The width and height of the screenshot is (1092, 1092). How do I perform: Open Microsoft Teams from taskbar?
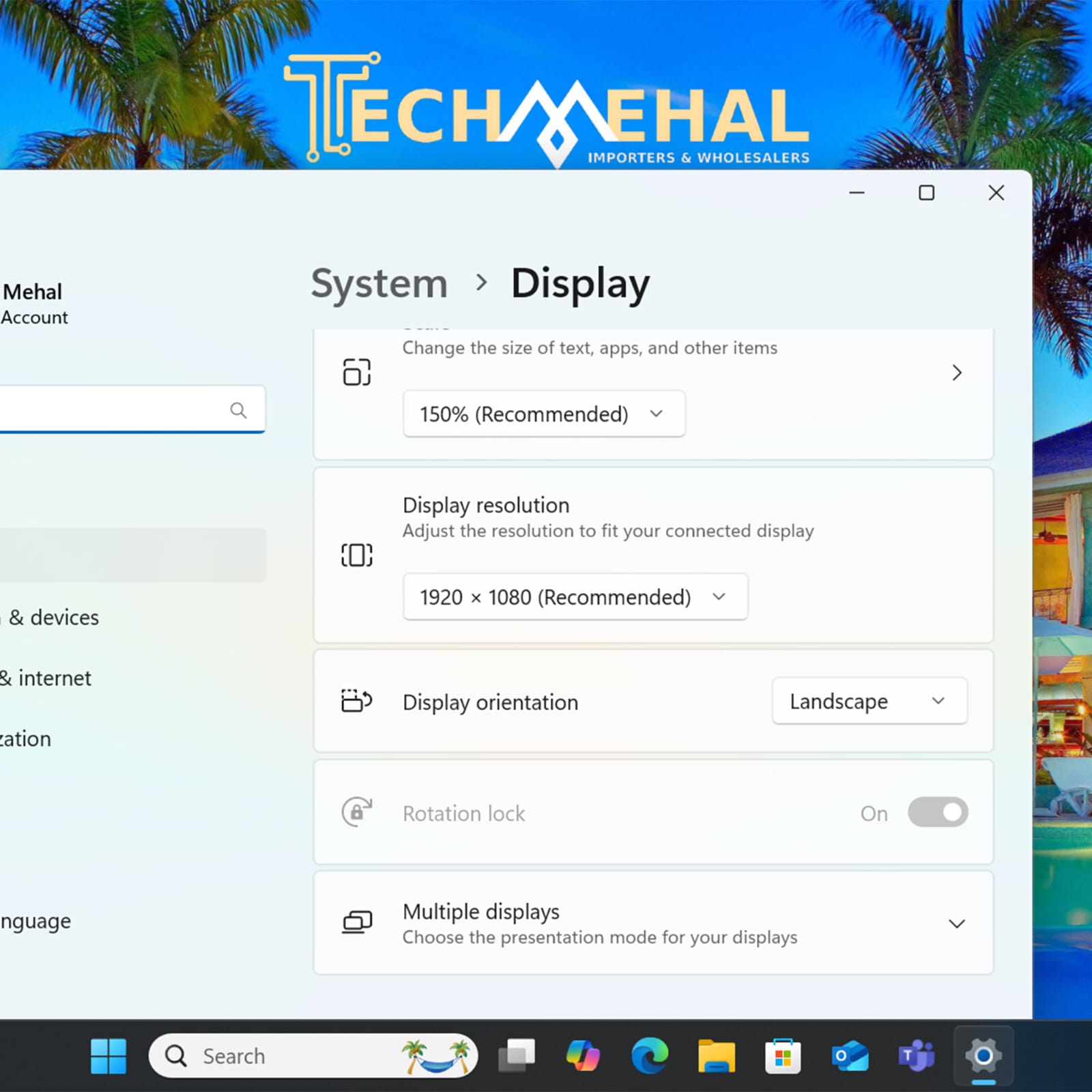click(x=916, y=1056)
